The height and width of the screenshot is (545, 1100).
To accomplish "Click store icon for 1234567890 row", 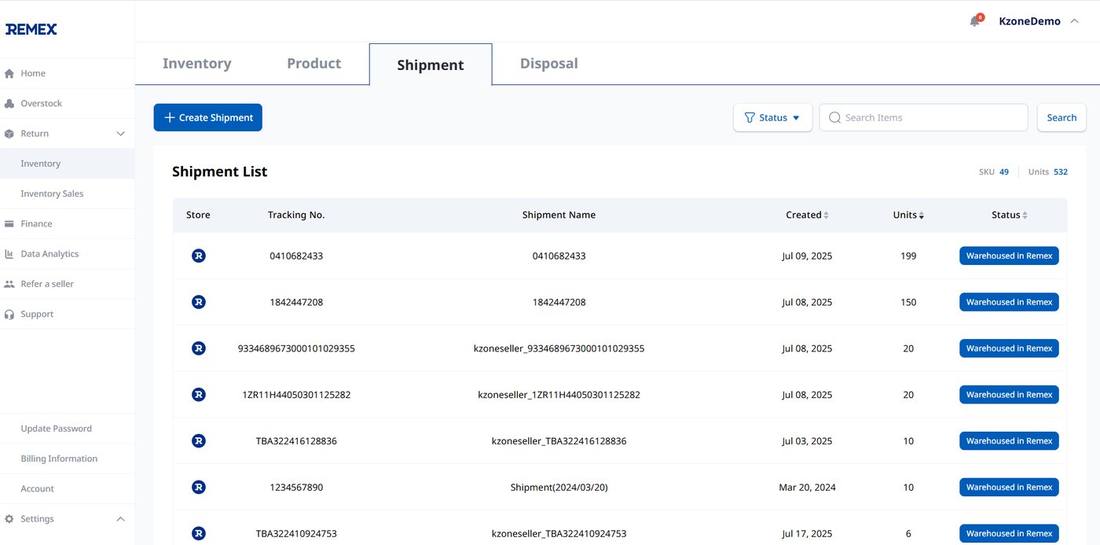I will click(199, 487).
